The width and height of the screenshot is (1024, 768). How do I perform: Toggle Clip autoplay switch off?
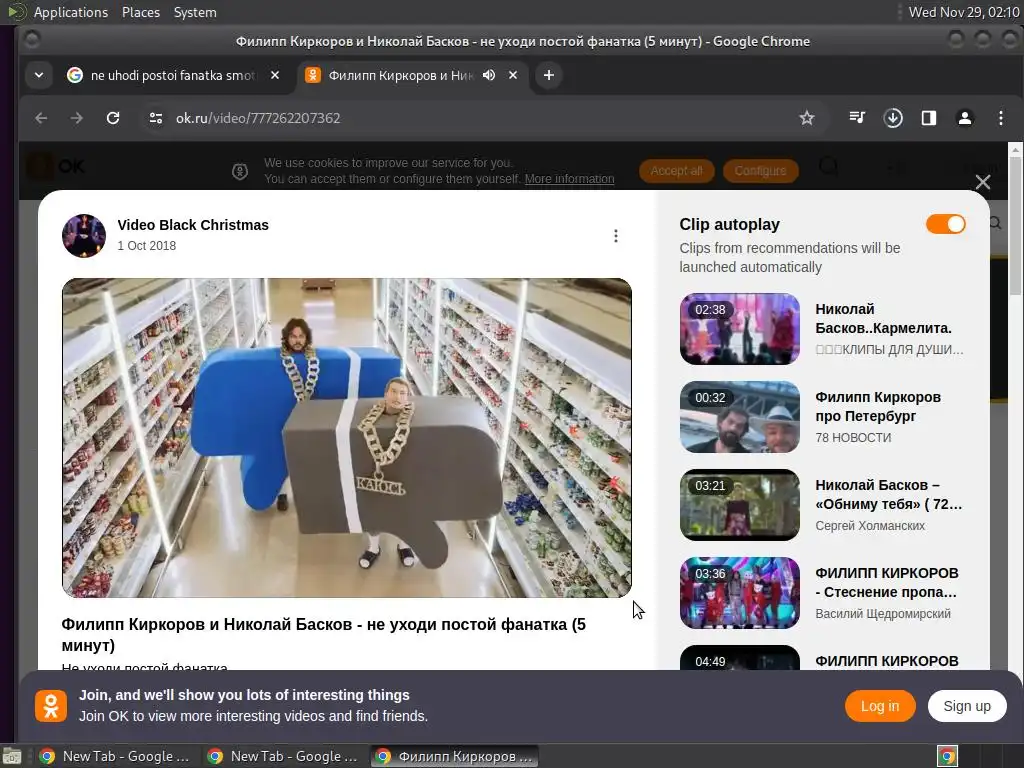pos(945,224)
